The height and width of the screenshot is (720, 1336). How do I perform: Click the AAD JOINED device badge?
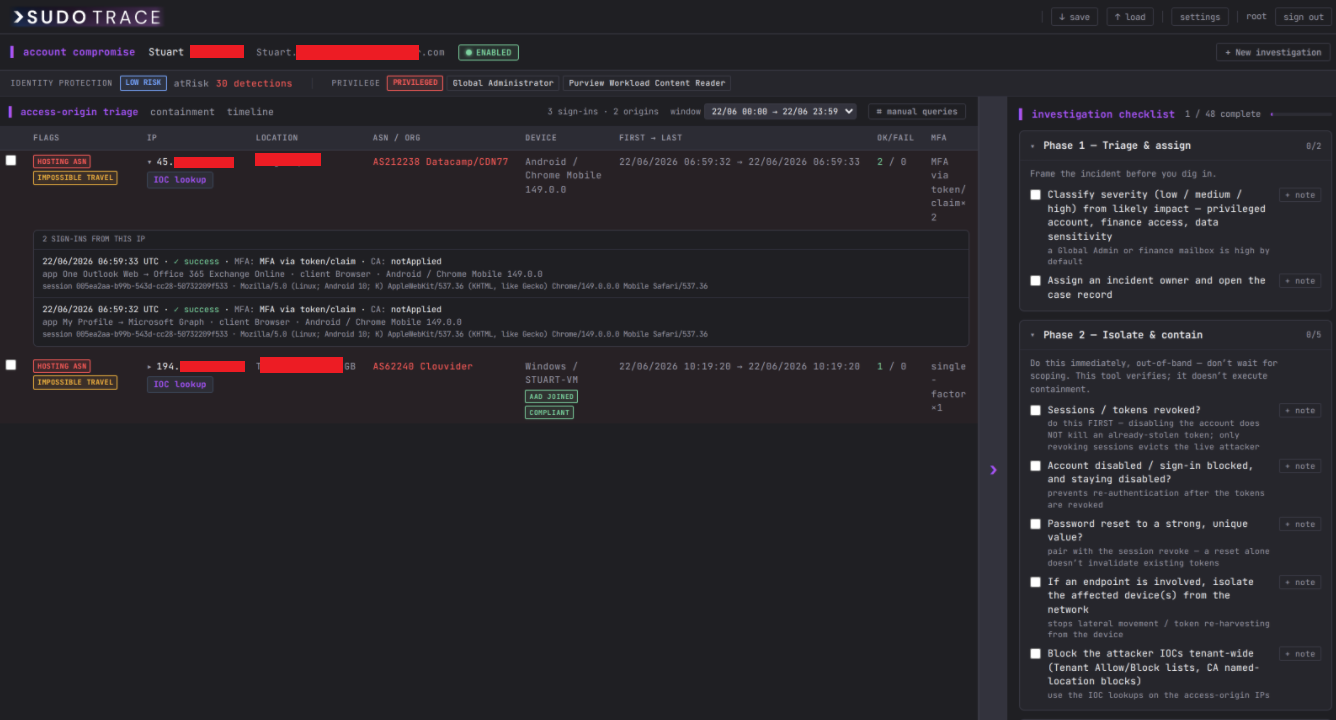pyautogui.click(x=551, y=396)
